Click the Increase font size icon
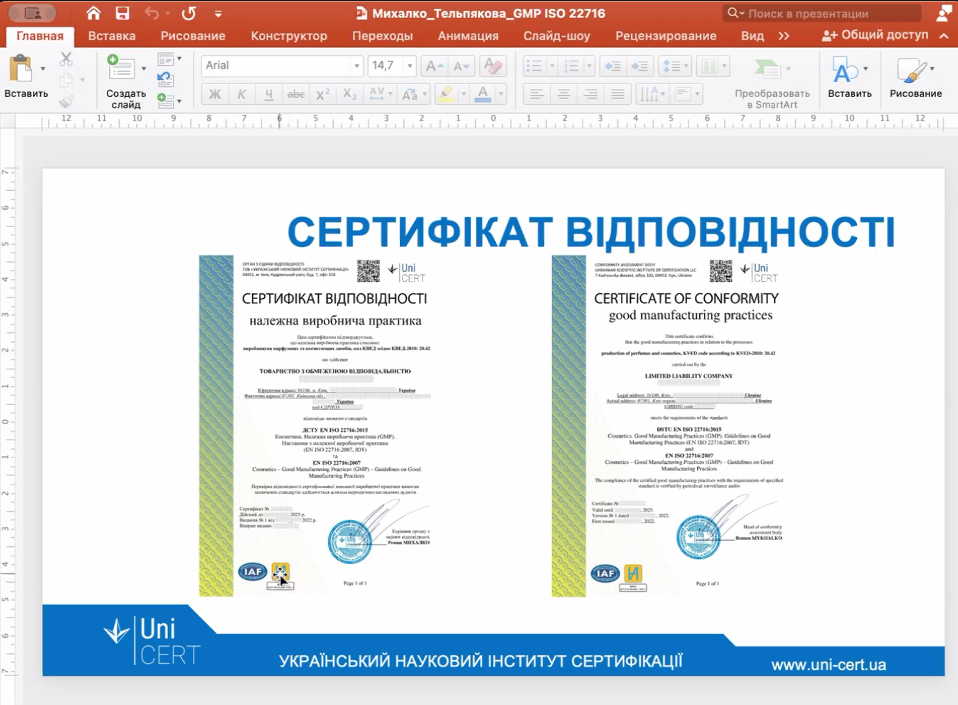 click(433, 66)
